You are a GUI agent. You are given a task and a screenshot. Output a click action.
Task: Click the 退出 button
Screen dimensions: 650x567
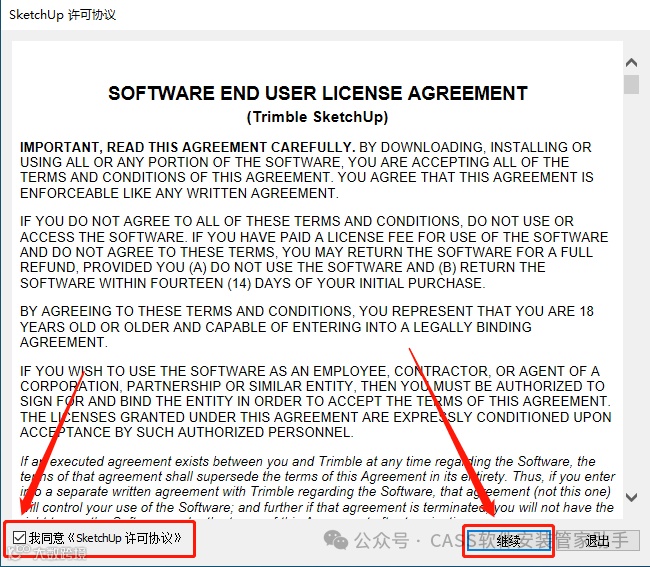[x=597, y=541]
